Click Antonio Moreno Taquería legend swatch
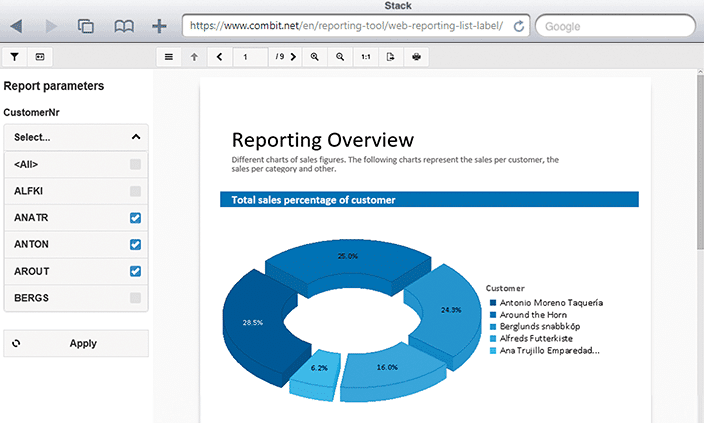 (493, 303)
